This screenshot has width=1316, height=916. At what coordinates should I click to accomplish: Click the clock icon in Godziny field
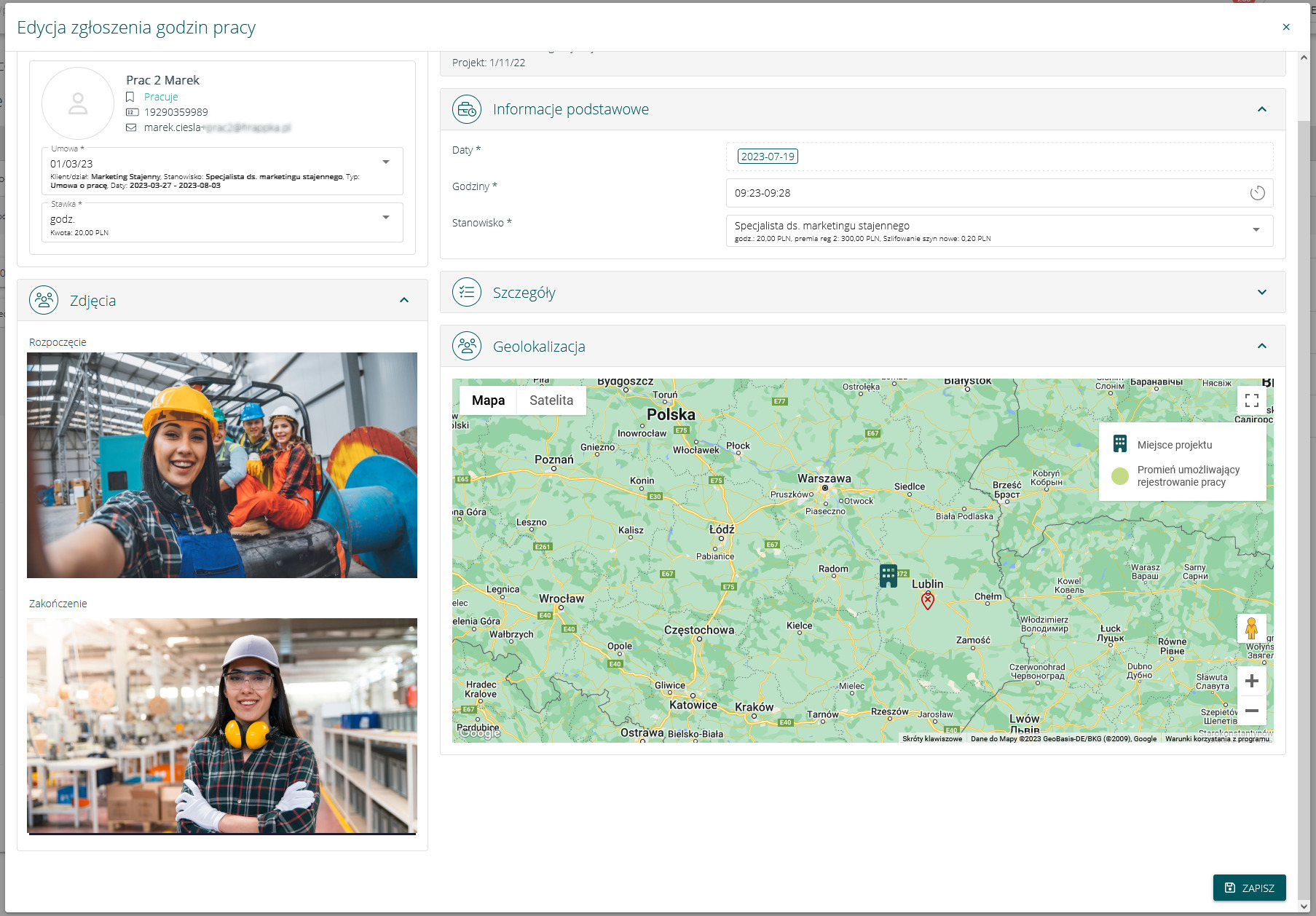(1257, 193)
